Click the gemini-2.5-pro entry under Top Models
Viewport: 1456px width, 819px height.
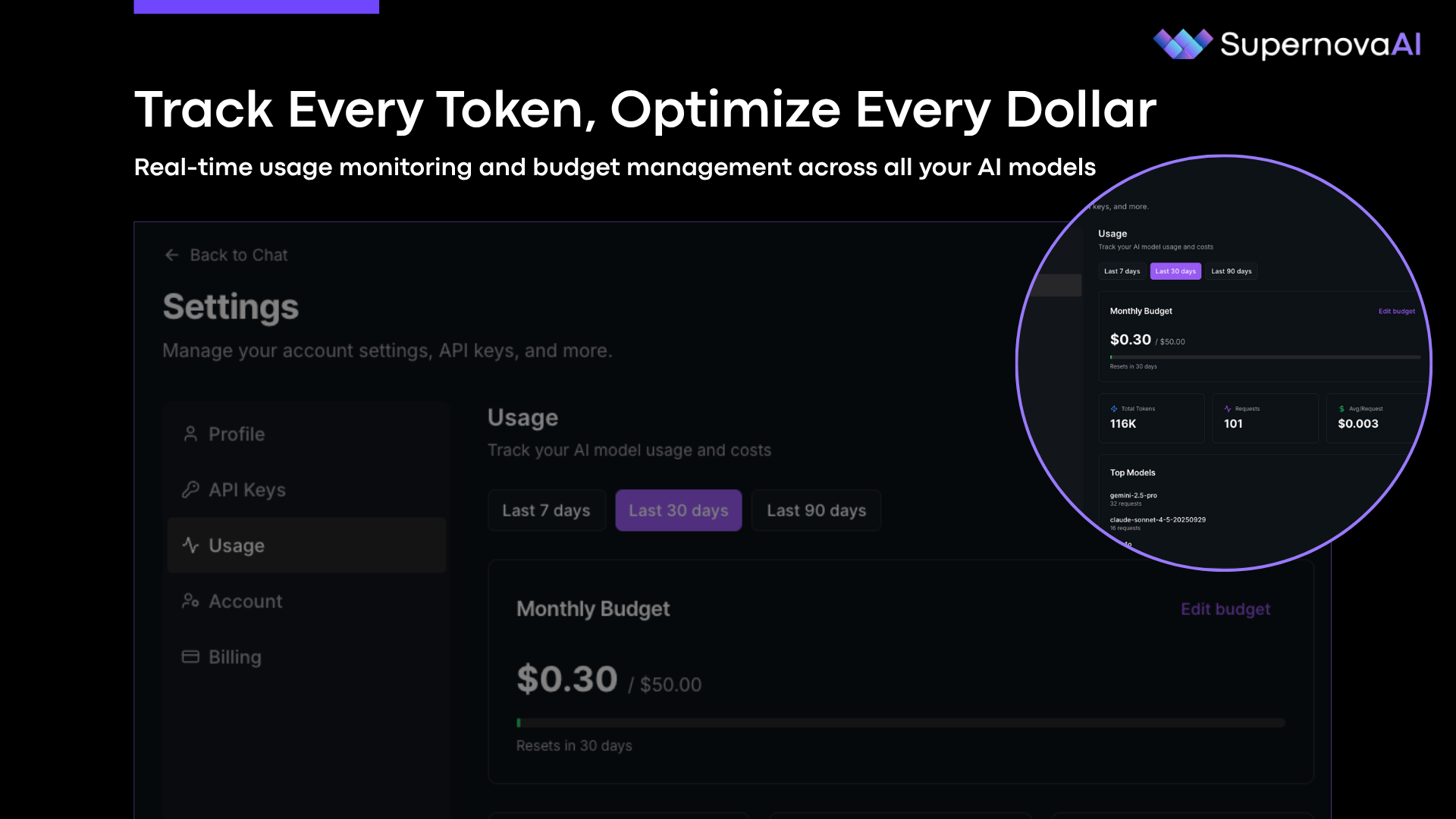pyautogui.click(x=1133, y=496)
